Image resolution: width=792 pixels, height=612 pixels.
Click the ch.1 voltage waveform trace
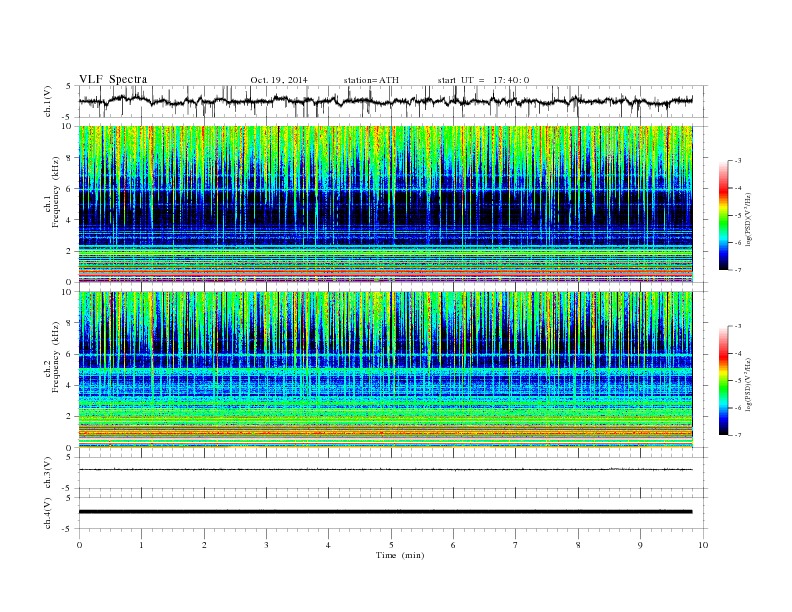385,101
